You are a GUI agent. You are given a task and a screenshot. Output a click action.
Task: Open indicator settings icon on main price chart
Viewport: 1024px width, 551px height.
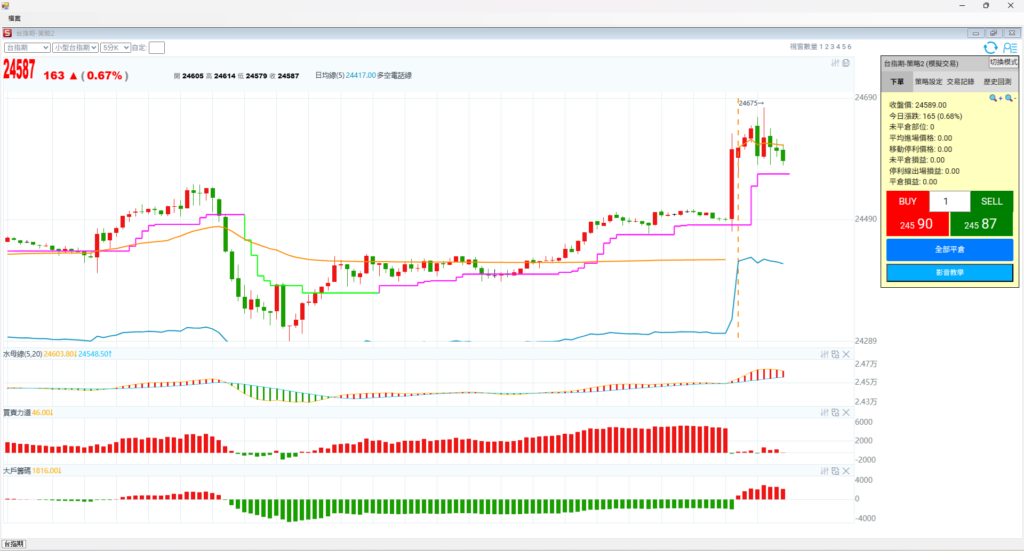(x=835, y=63)
